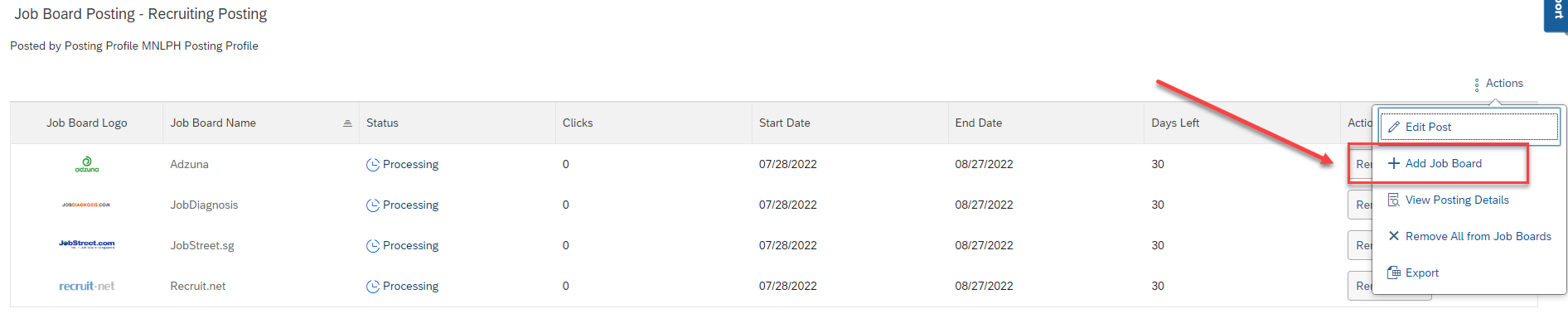The image size is (1568, 328).
Task: Click the JobDiagnosis.com logo
Action: (86, 205)
